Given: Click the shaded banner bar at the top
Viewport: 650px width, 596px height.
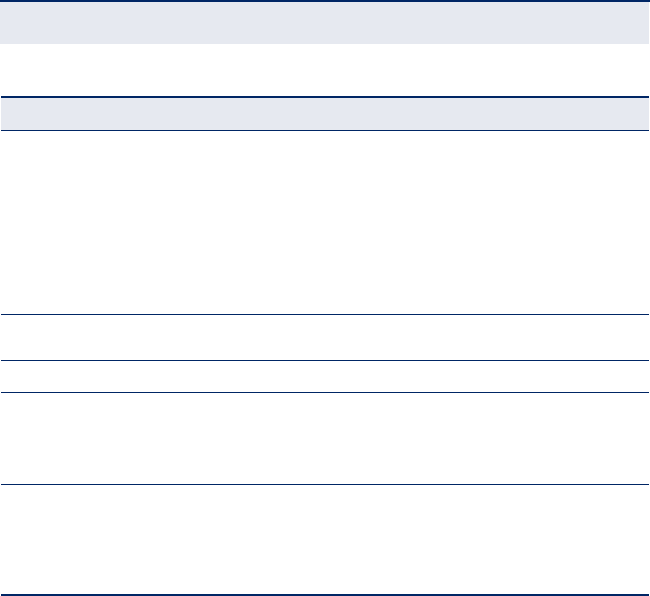Looking at the screenshot, I should click(324, 22).
